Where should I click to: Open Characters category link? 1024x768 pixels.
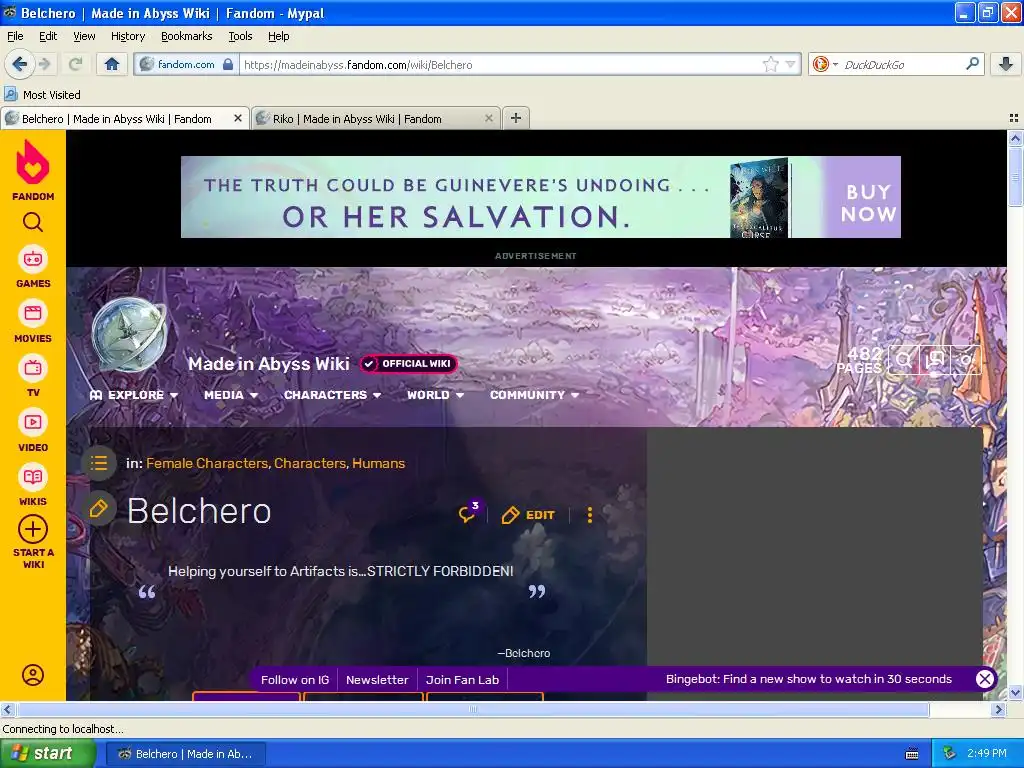[x=310, y=463]
